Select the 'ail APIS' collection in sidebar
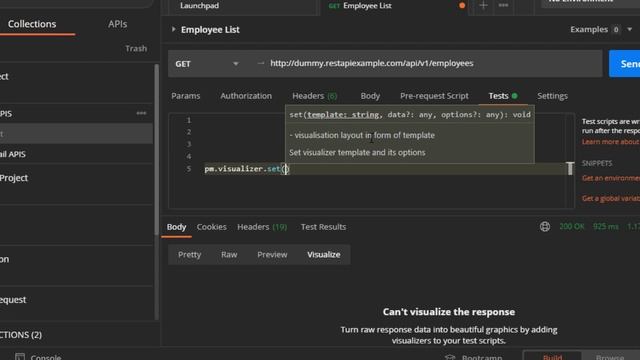The image size is (640, 360). [x=76, y=154]
